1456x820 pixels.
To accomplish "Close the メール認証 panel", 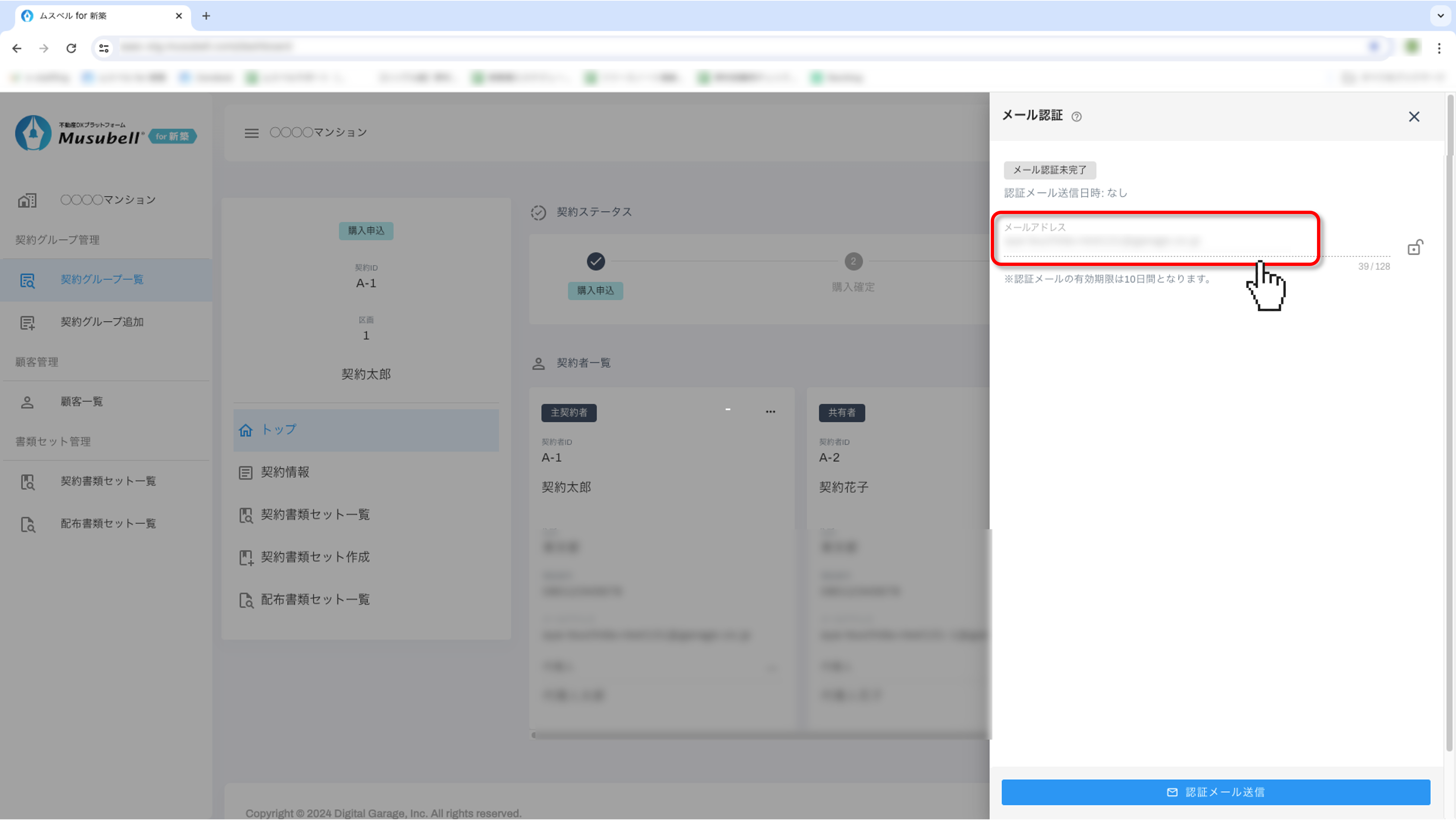I will pyautogui.click(x=1414, y=116).
